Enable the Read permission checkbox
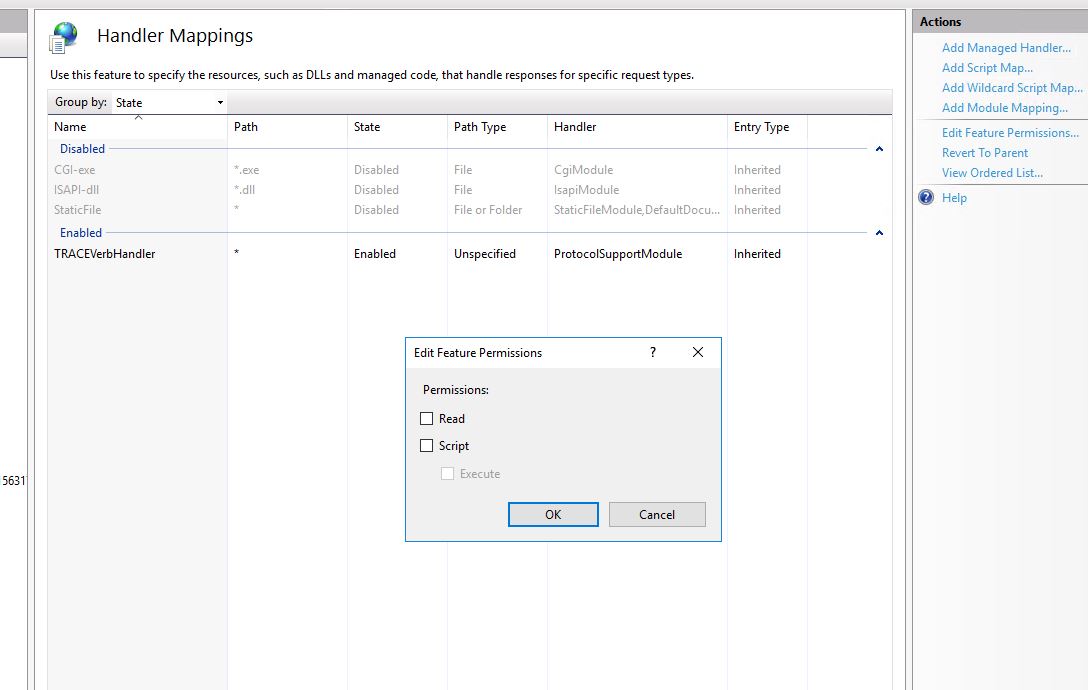 click(427, 419)
